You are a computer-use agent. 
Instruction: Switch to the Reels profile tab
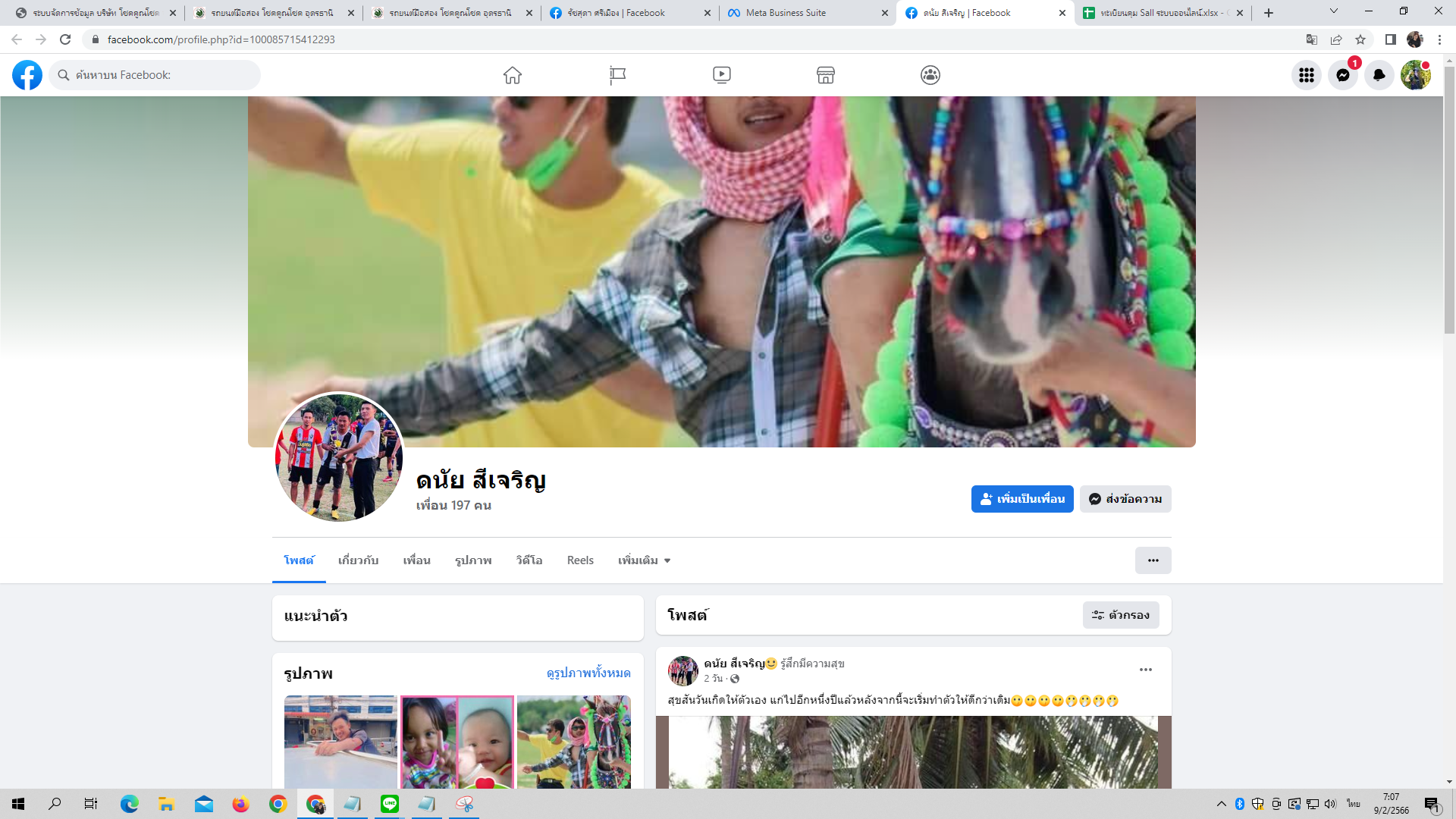point(580,560)
